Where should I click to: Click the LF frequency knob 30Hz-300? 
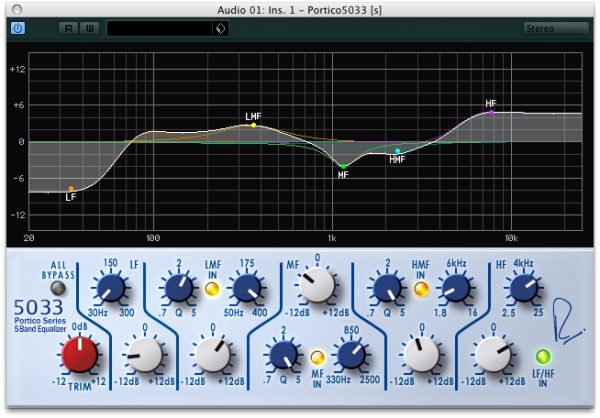[111, 288]
